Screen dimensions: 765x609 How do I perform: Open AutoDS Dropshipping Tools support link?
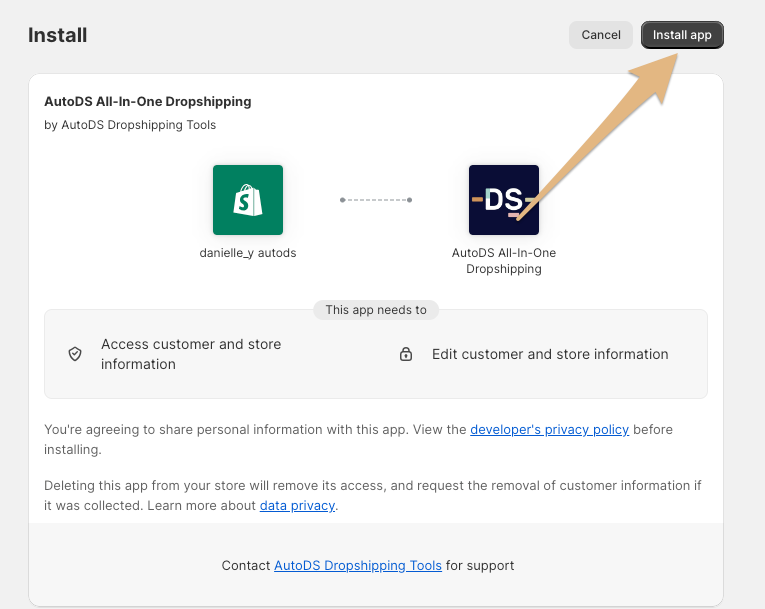pos(358,566)
